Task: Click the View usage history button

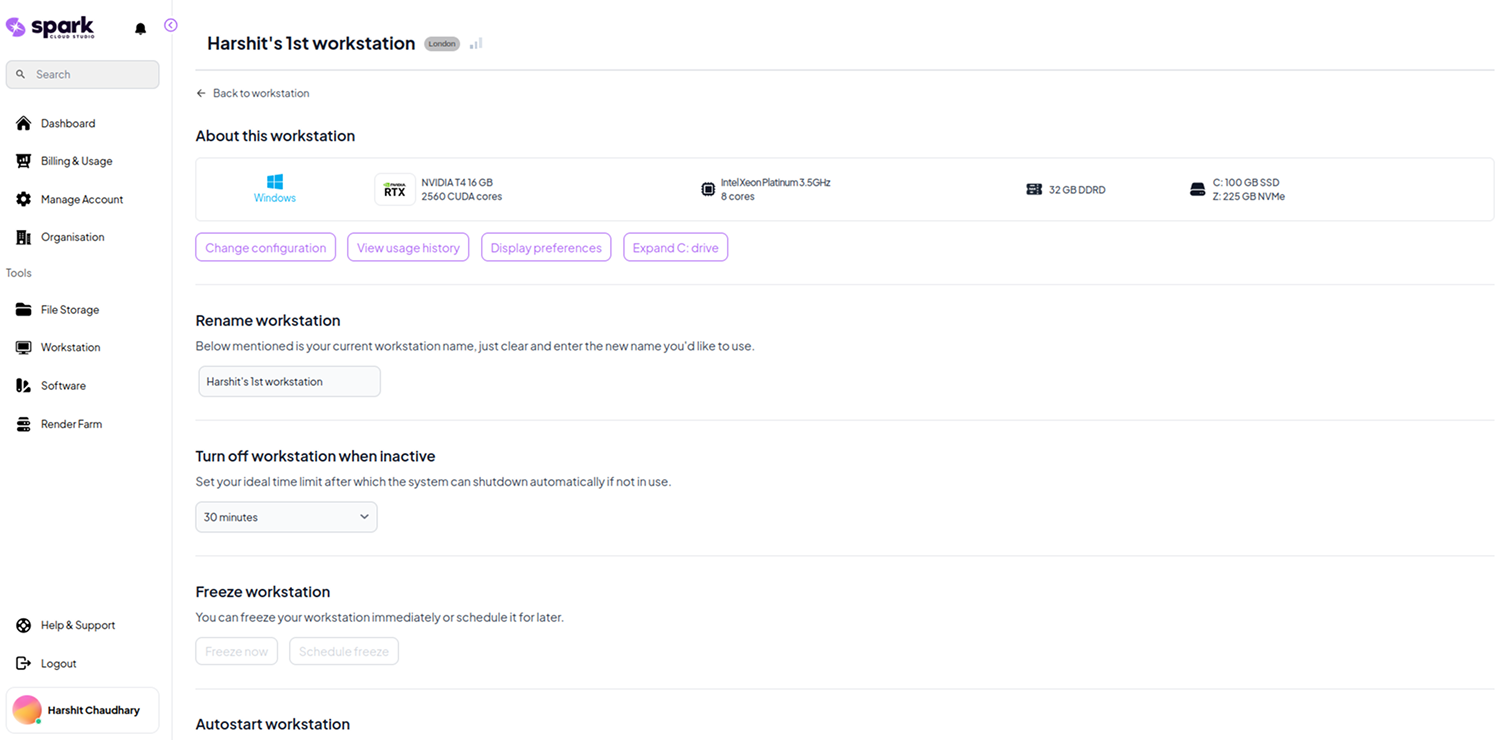Action: [408, 248]
